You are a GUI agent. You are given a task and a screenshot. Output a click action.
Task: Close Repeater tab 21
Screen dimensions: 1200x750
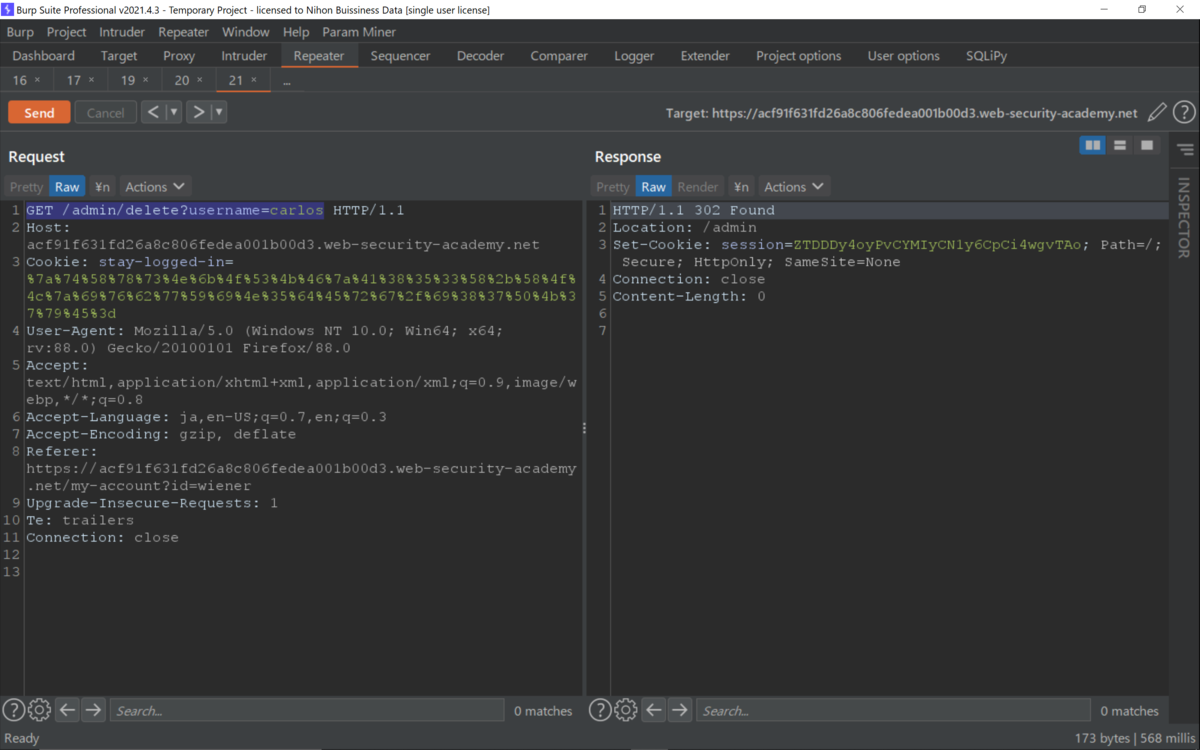254,80
